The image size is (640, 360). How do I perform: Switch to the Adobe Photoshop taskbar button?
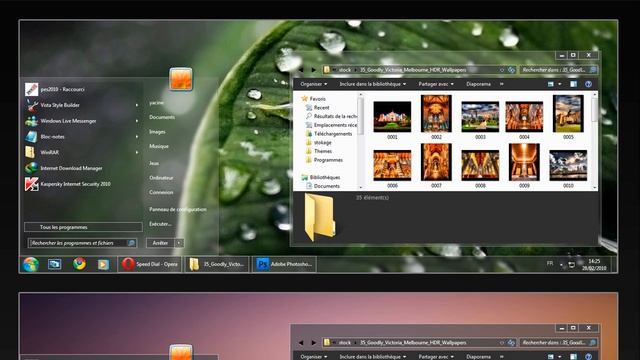pyautogui.click(x=284, y=264)
